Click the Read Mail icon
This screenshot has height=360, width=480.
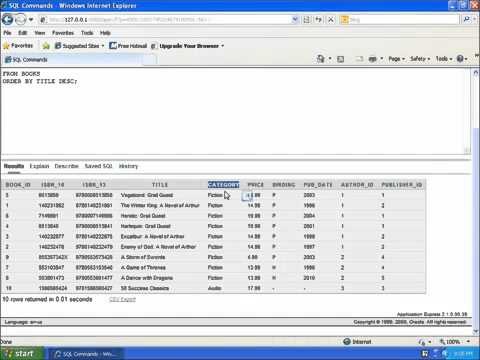(x=359, y=59)
